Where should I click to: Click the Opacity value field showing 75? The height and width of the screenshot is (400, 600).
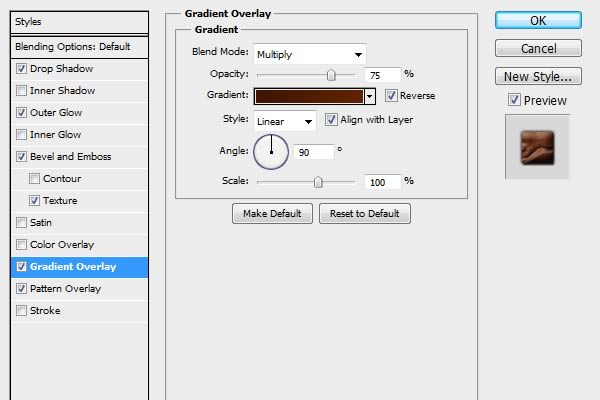383,75
